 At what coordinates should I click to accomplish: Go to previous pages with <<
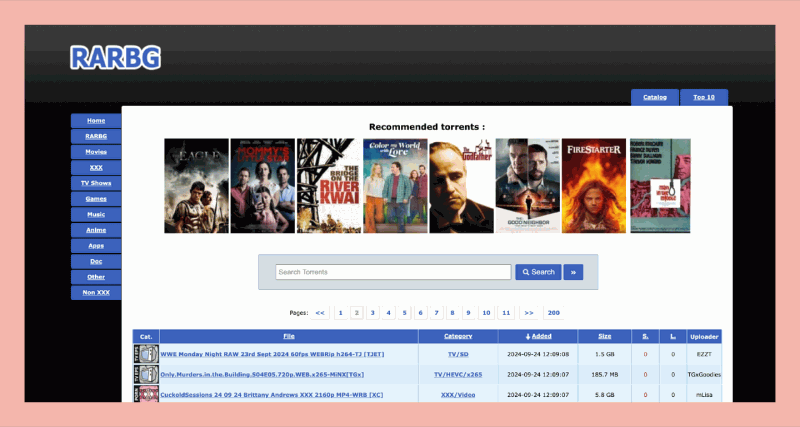click(x=320, y=313)
